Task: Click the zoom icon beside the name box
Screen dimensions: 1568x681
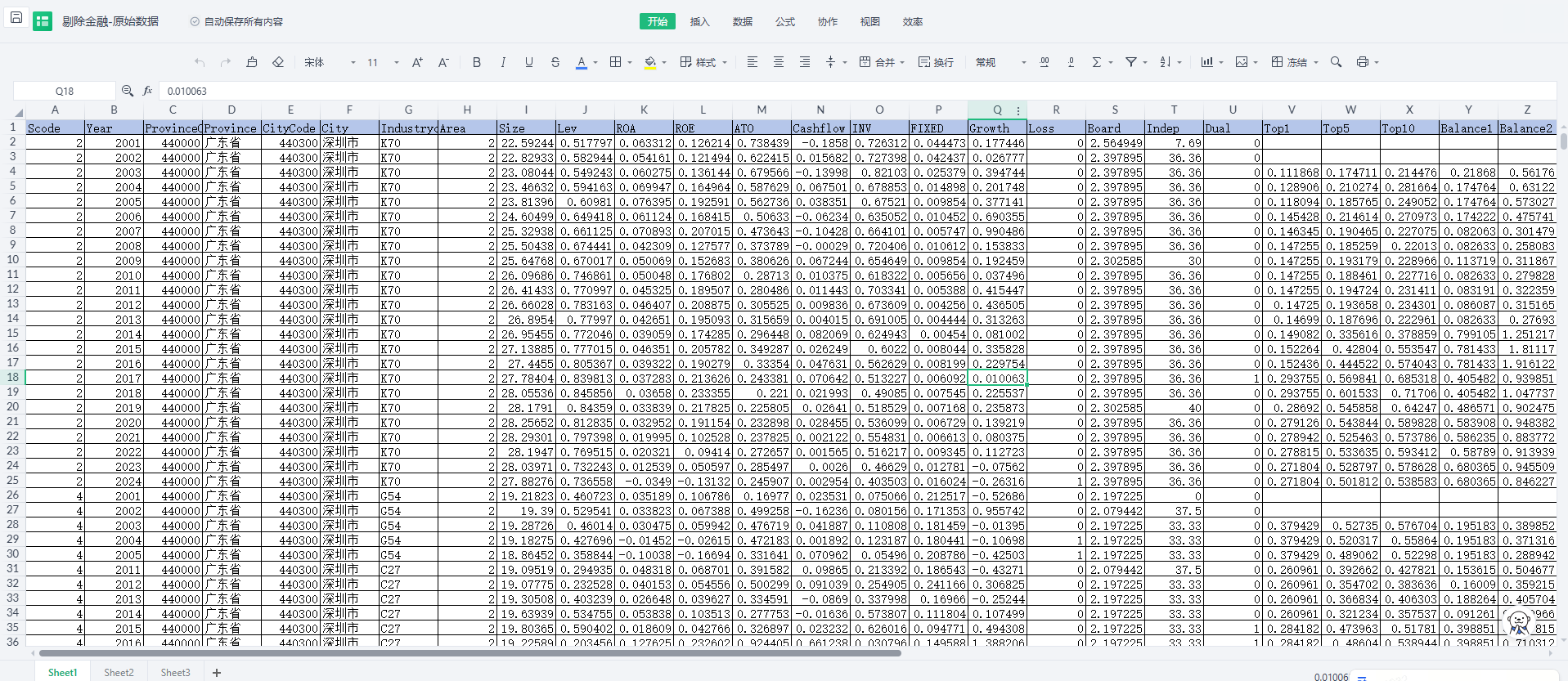Action: click(128, 91)
